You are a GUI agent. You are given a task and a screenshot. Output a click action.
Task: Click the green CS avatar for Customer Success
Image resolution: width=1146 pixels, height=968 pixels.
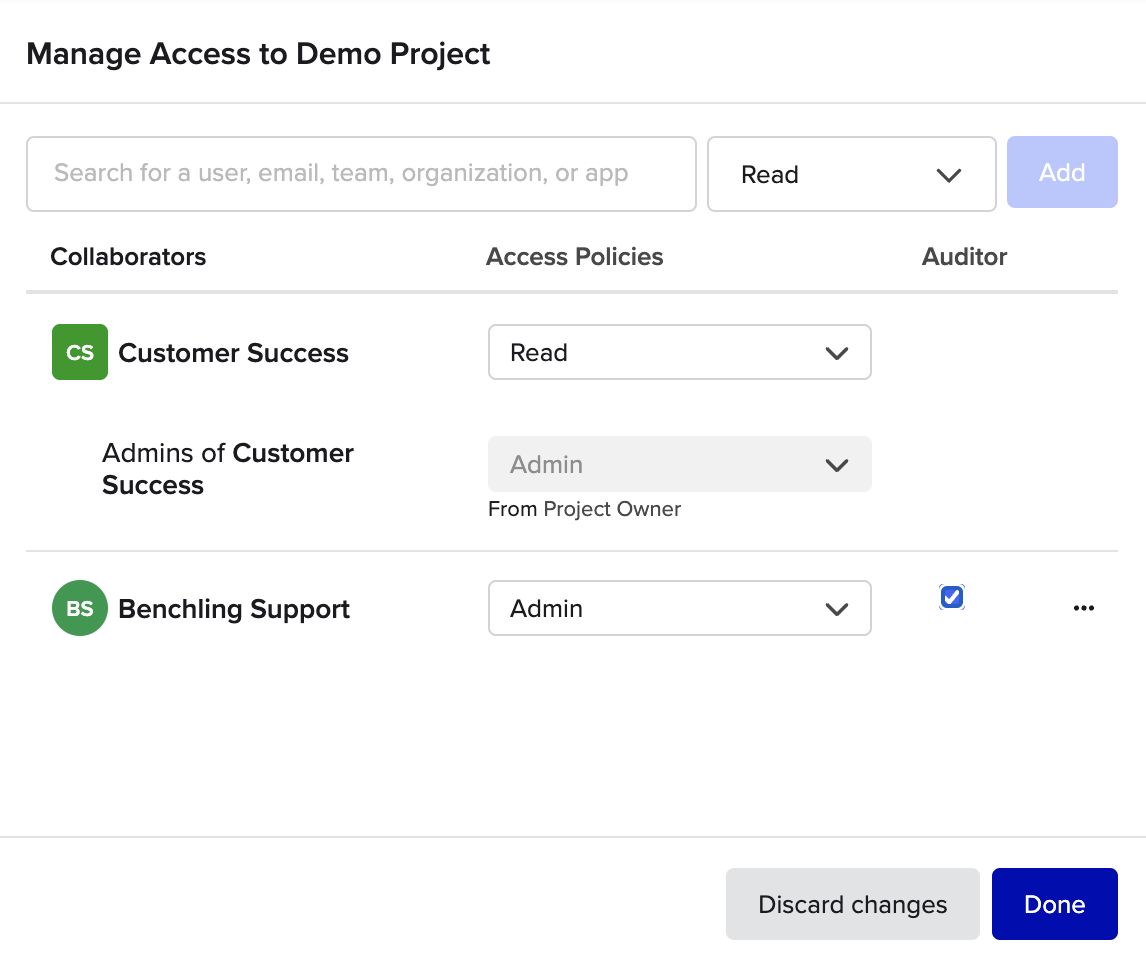[x=80, y=353]
